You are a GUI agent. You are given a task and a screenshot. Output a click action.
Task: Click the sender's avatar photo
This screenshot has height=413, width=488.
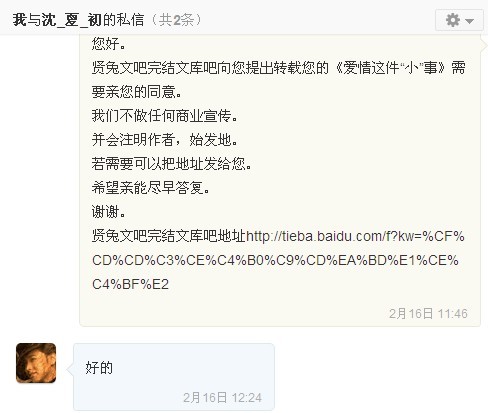click(x=36, y=363)
